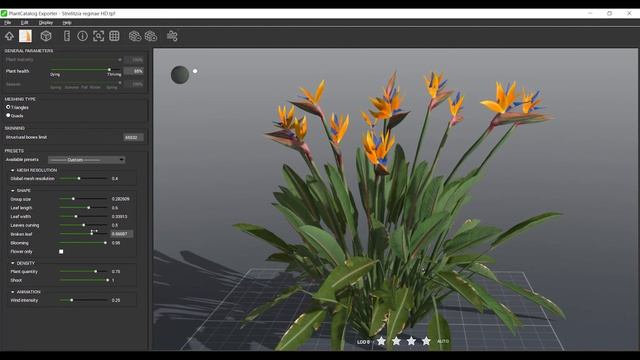This screenshot has width=640, height=360.
Task: Toggle the grid toolbar icon
Action: point(114,36)
